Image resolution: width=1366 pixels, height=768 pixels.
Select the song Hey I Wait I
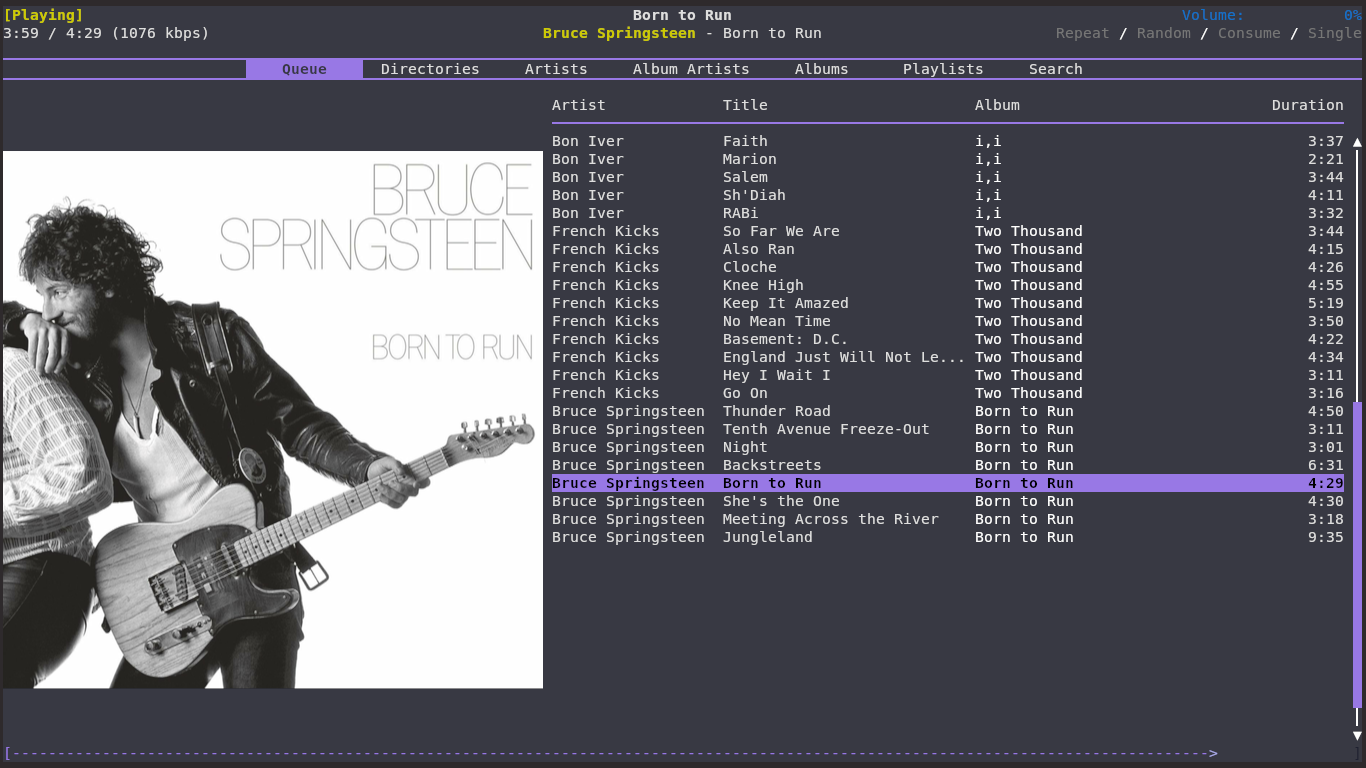click(948, 375)
